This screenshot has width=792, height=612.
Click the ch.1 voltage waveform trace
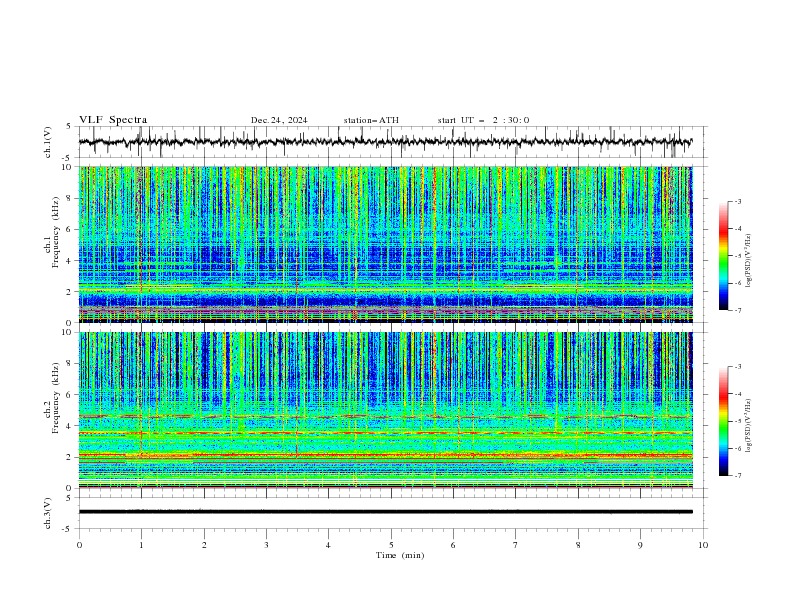click(x=385, y=142)
